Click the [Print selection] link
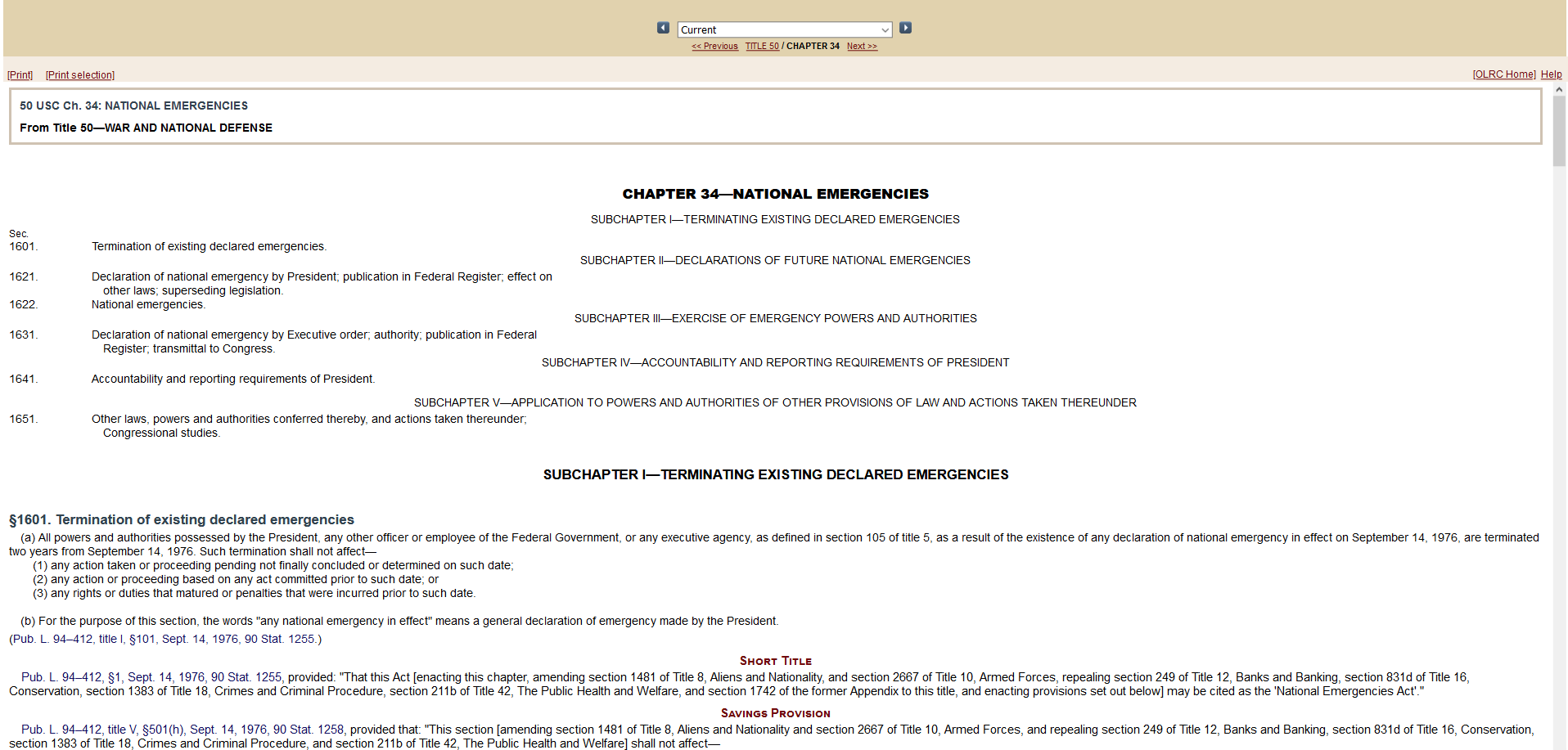The image size is (1568, 750). (80, 75)
